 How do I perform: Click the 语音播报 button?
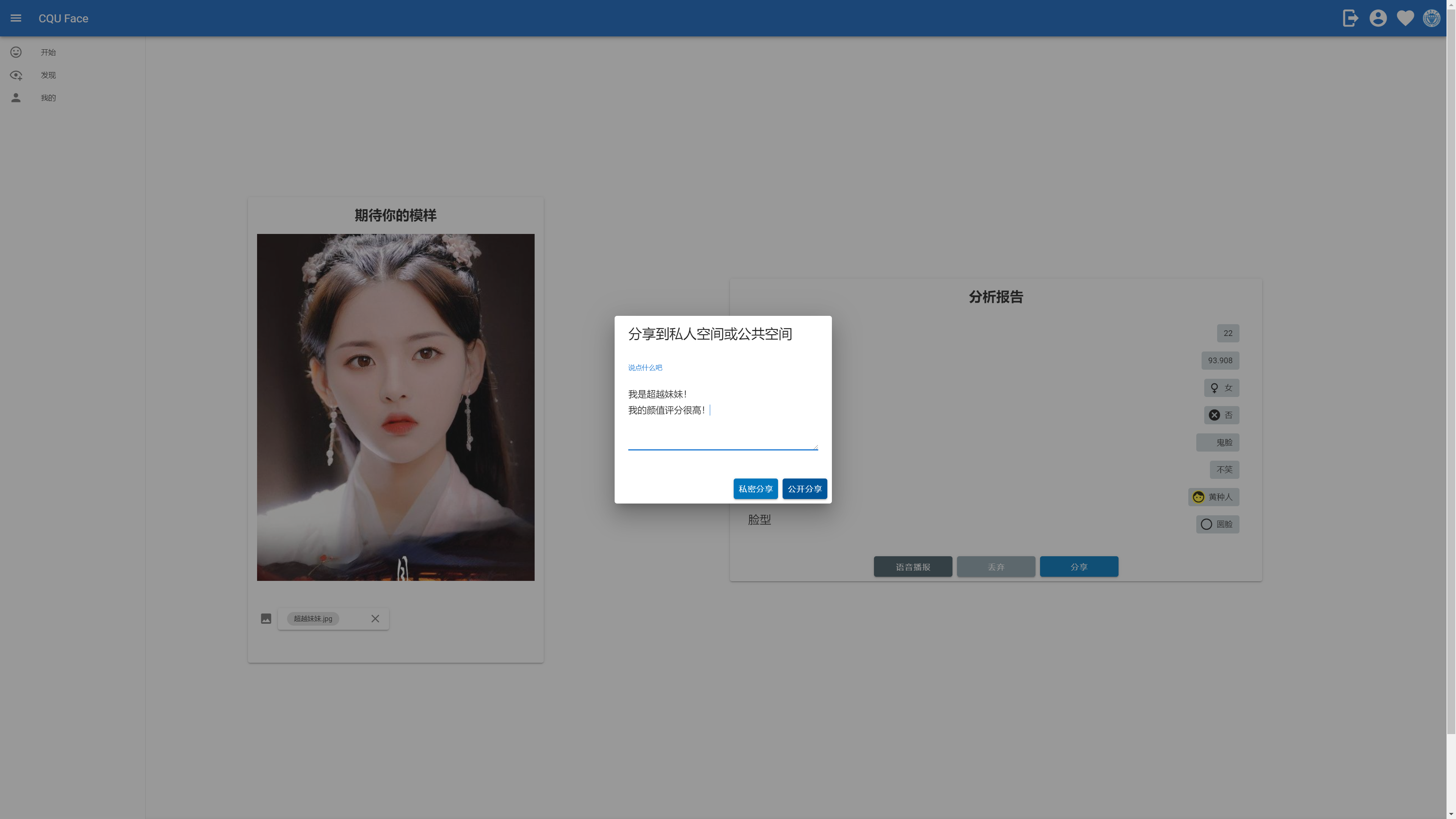pyautogui.click(x=913, y=566)
